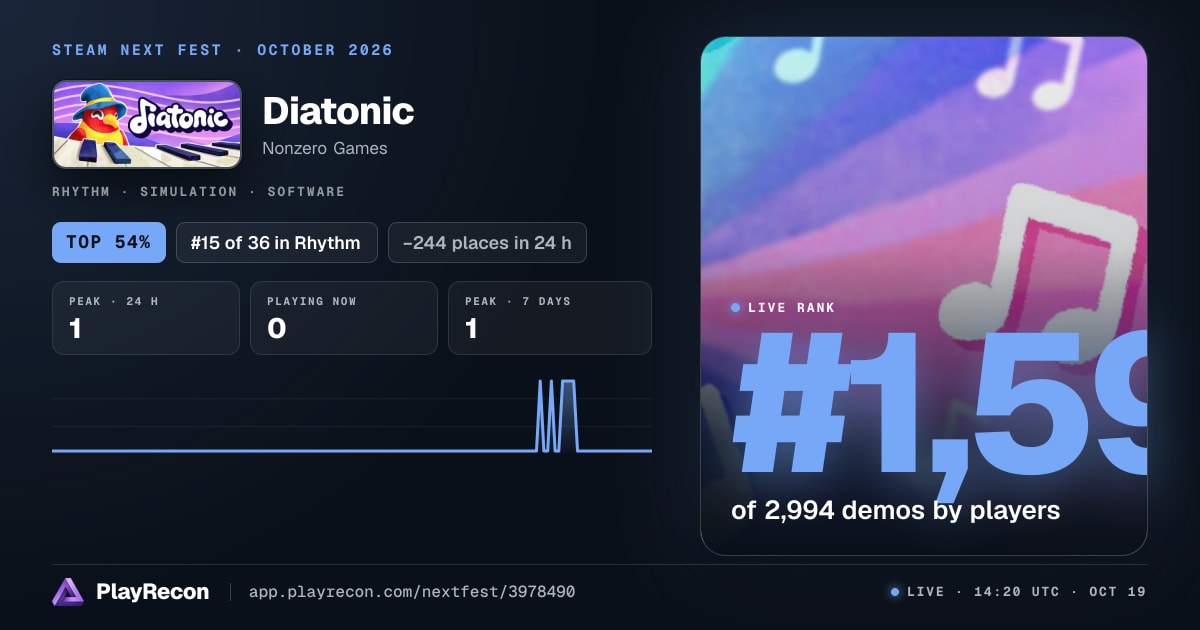Click the −244 places in 24 h badge

(x=487, y=243)
